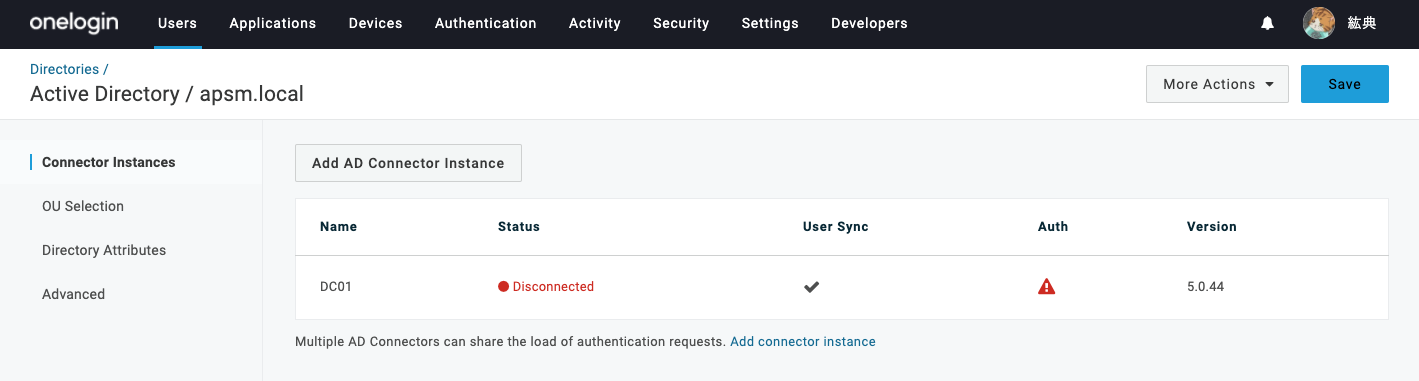Click the Auth warning triangle for DC01
The height and width of the screenshot is (381, 1419).
point(1047,287)
